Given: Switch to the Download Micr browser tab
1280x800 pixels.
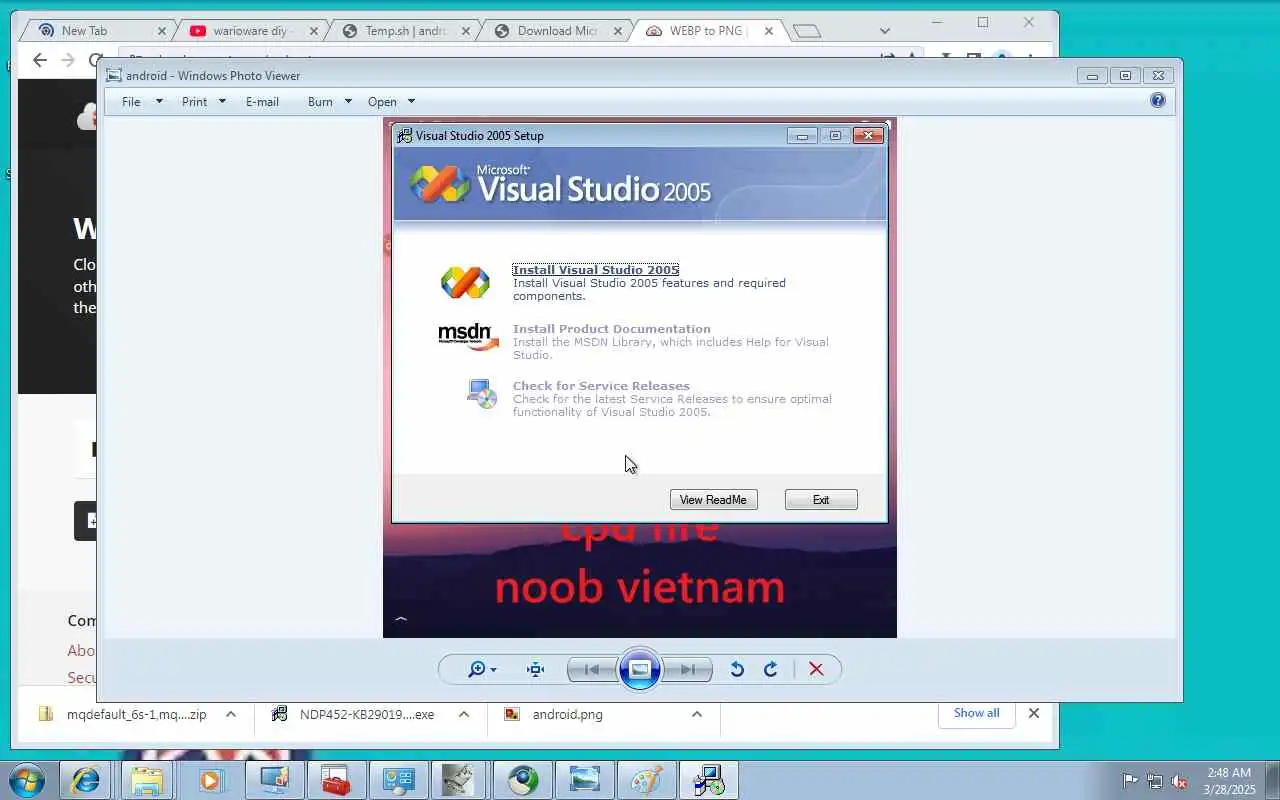Looking at the screenshot, I should tap(557, 31).
